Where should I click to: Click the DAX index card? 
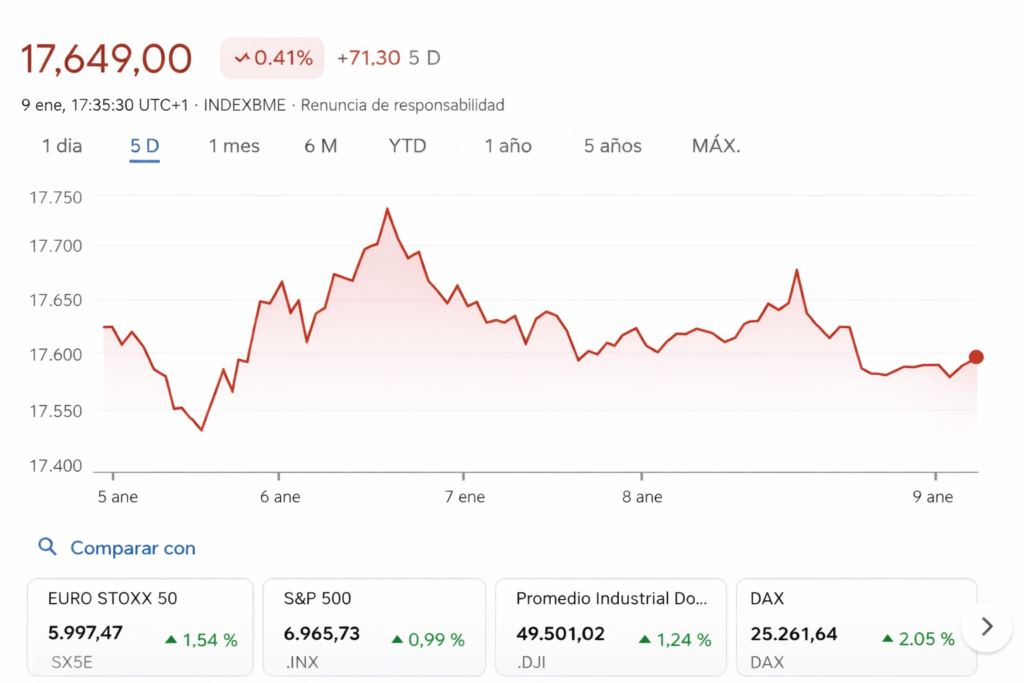point(855,626)
